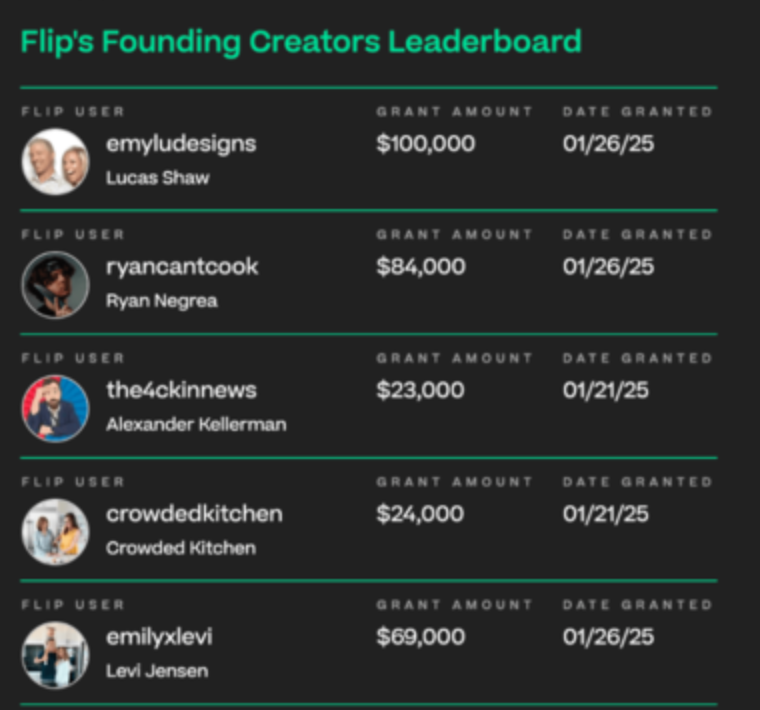
Task: Open the ryancantcook username link
Action: click(x=182, y=267)
